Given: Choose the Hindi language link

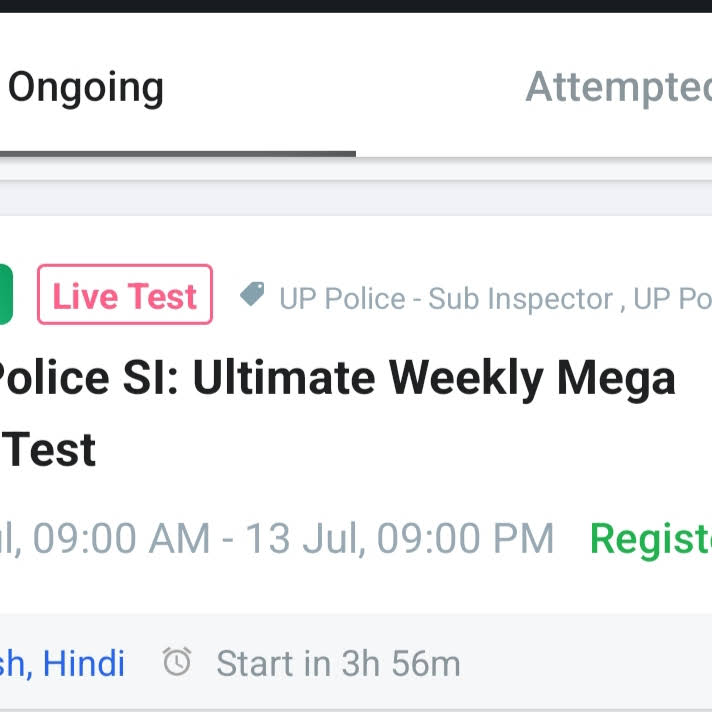Looking at the screenshot, I should coord(84,663).
